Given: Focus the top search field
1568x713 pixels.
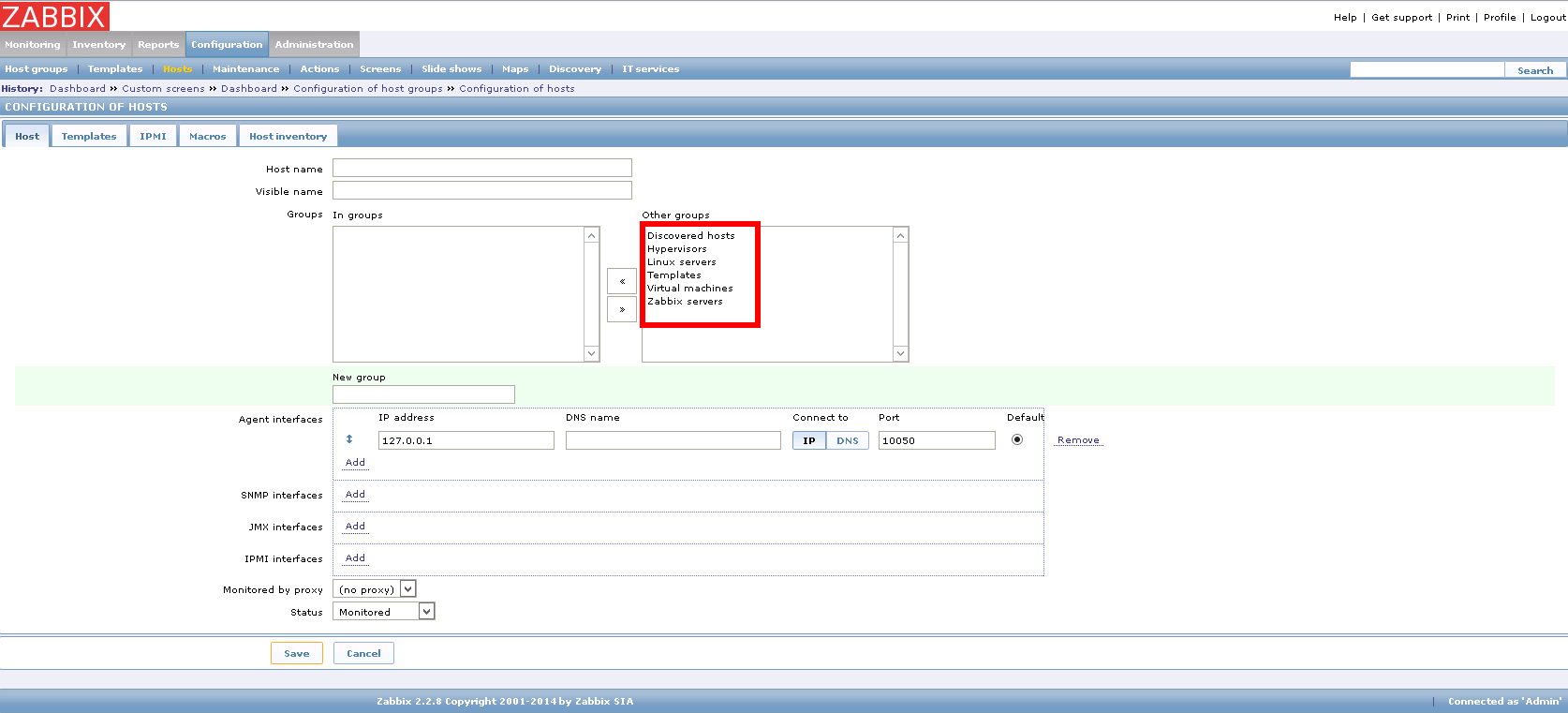Looking at the screenshot, I should coord(1427,70).
